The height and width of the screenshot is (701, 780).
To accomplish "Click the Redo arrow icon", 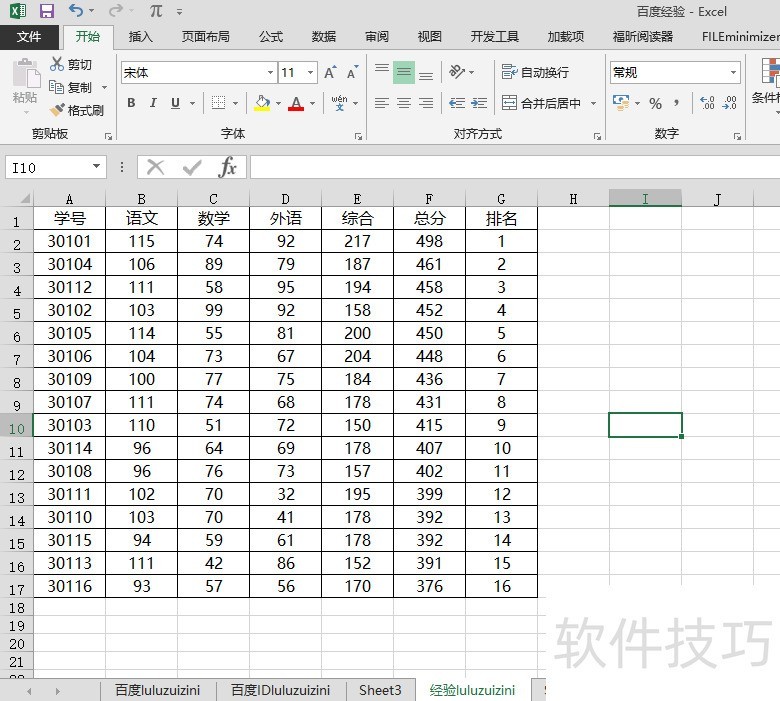I will [115, 10].
